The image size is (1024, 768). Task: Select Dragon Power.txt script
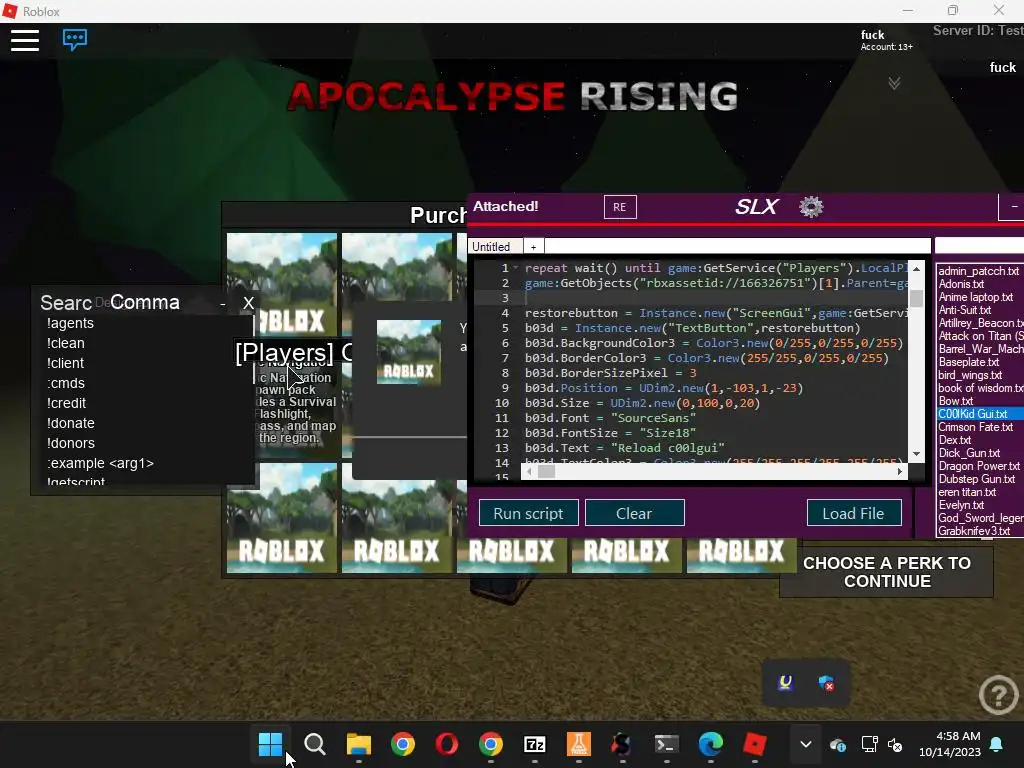point(980,466)
